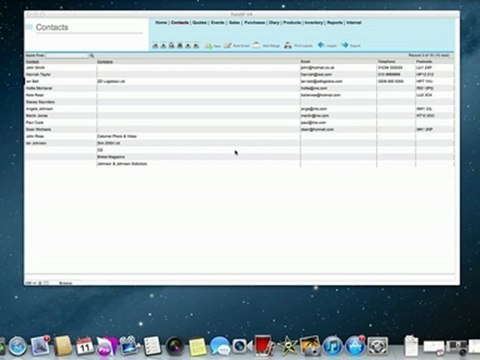The height and width of the screenshot is (360, 480).
Task: Open the Purchases section
Action: pyautogui.click(x=255, y=23)
